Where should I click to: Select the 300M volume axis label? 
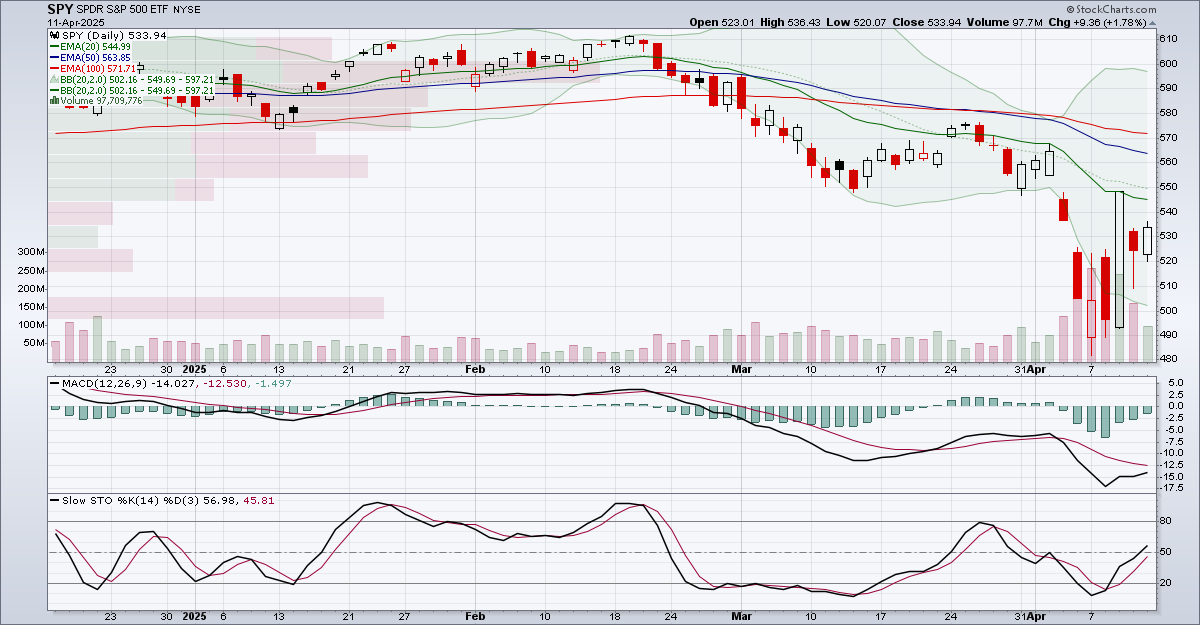[x=32, y=252]
